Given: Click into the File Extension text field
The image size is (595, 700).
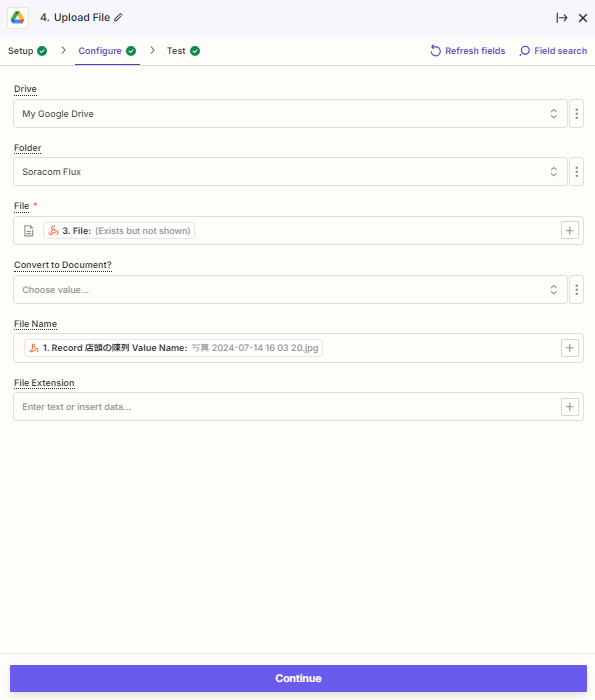Looking at the screenshot, I should click(x=286, y=407).
